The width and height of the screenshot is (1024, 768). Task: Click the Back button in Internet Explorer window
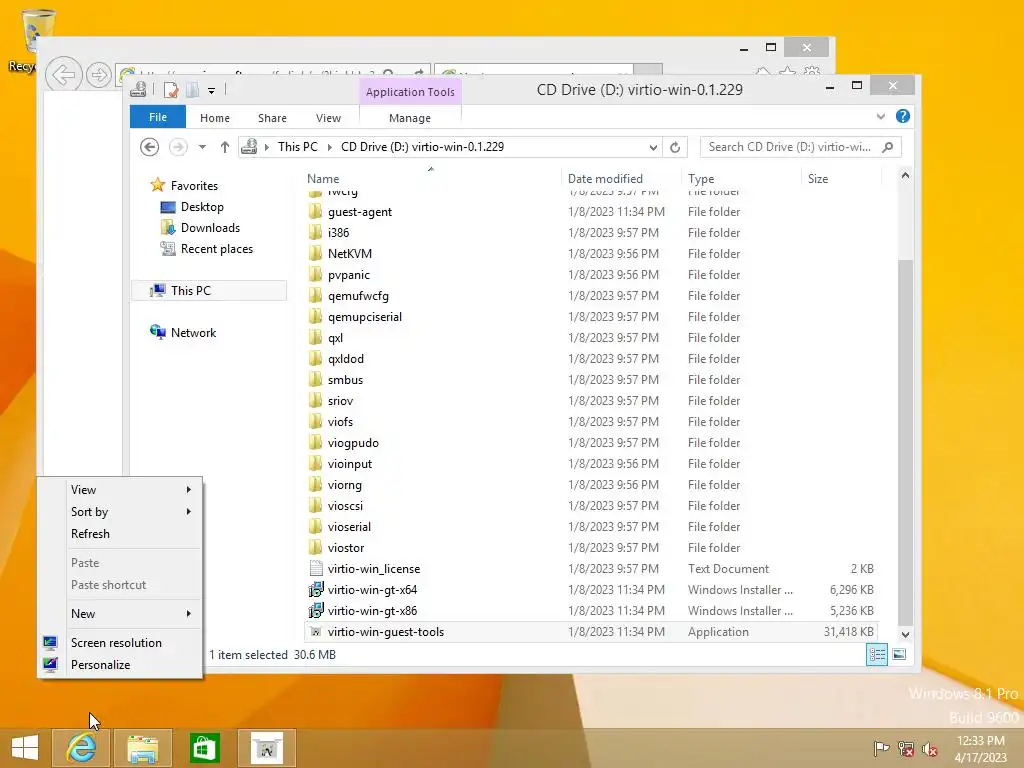tap(63, 74)
